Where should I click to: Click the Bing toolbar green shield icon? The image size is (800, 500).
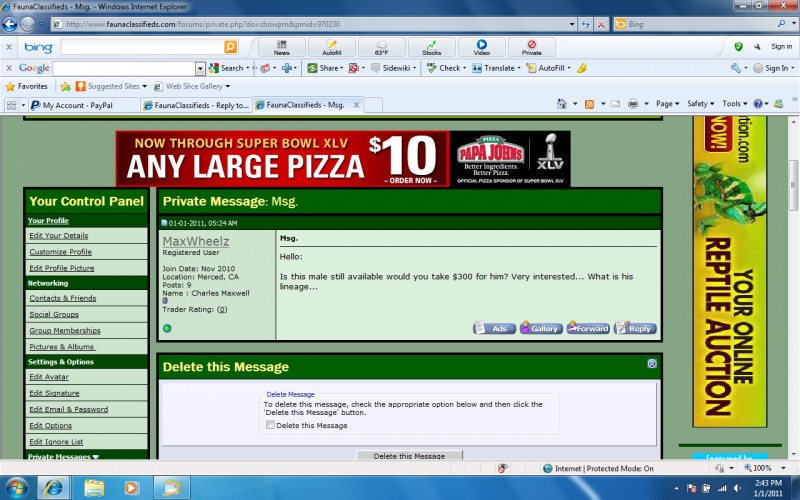738,47
